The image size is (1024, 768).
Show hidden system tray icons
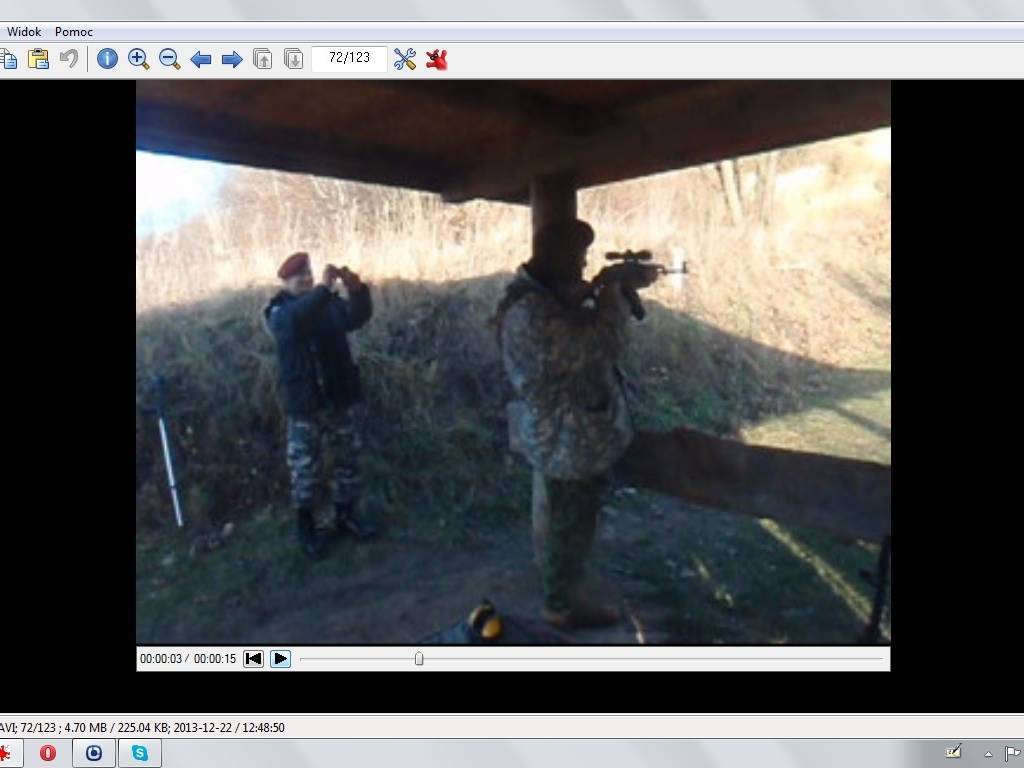click(989, 754)
